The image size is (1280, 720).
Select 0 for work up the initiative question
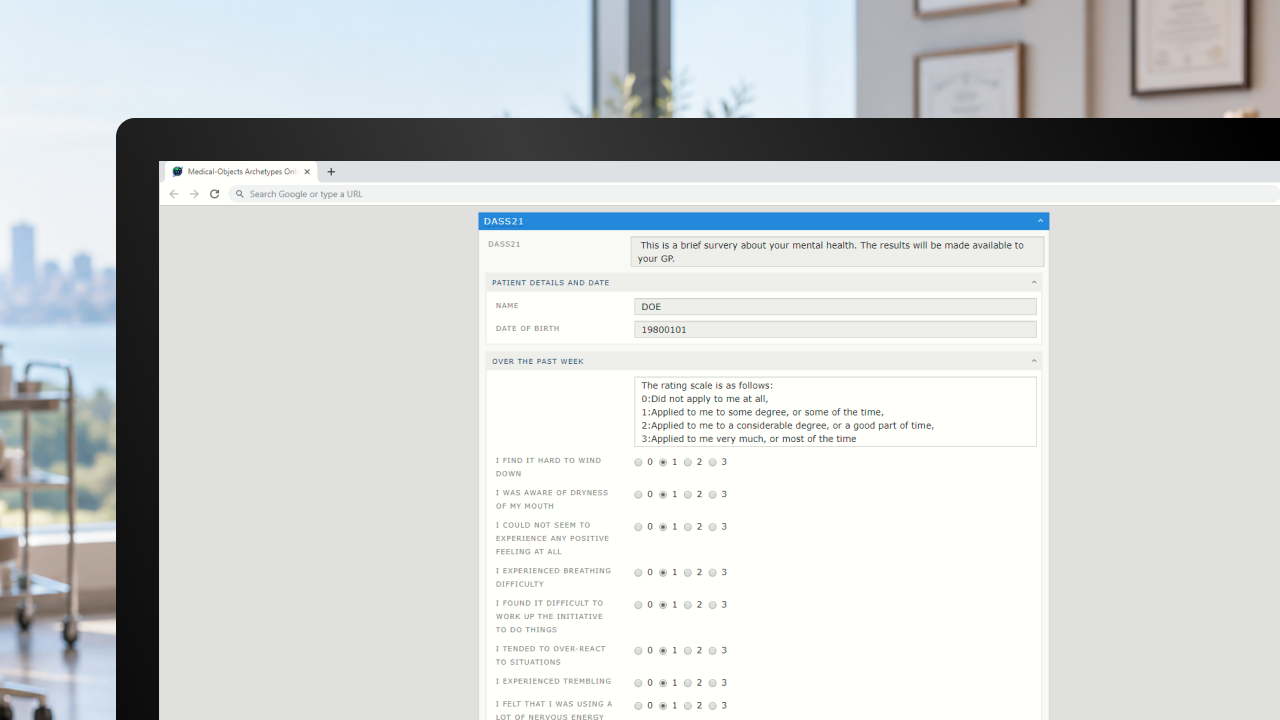click(x=638, y=605)
